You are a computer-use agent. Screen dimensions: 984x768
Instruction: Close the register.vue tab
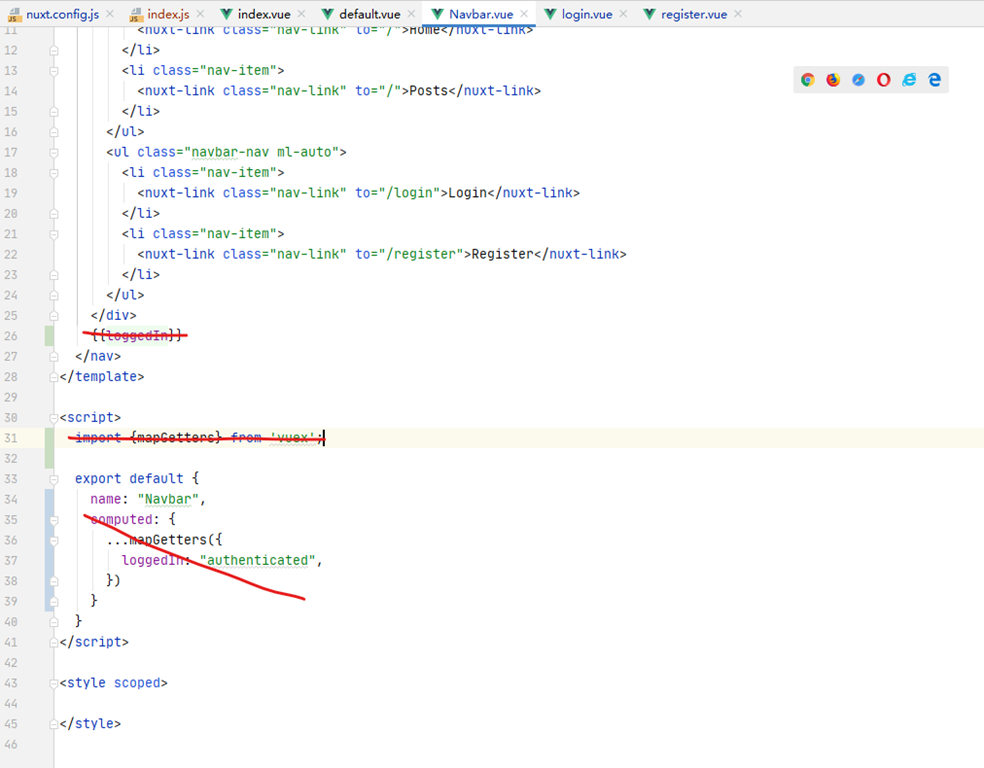[x=738, y=14]
